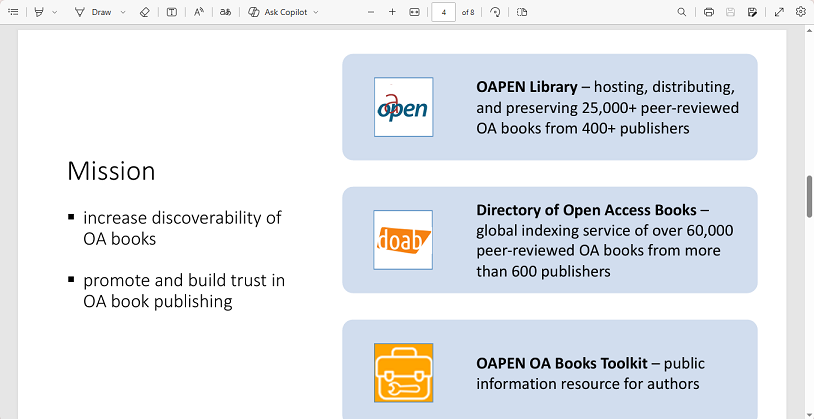Viewport: 814px width, 419px height.
Task: Click the scrollbar up arrow
Action: click(809, 30)
